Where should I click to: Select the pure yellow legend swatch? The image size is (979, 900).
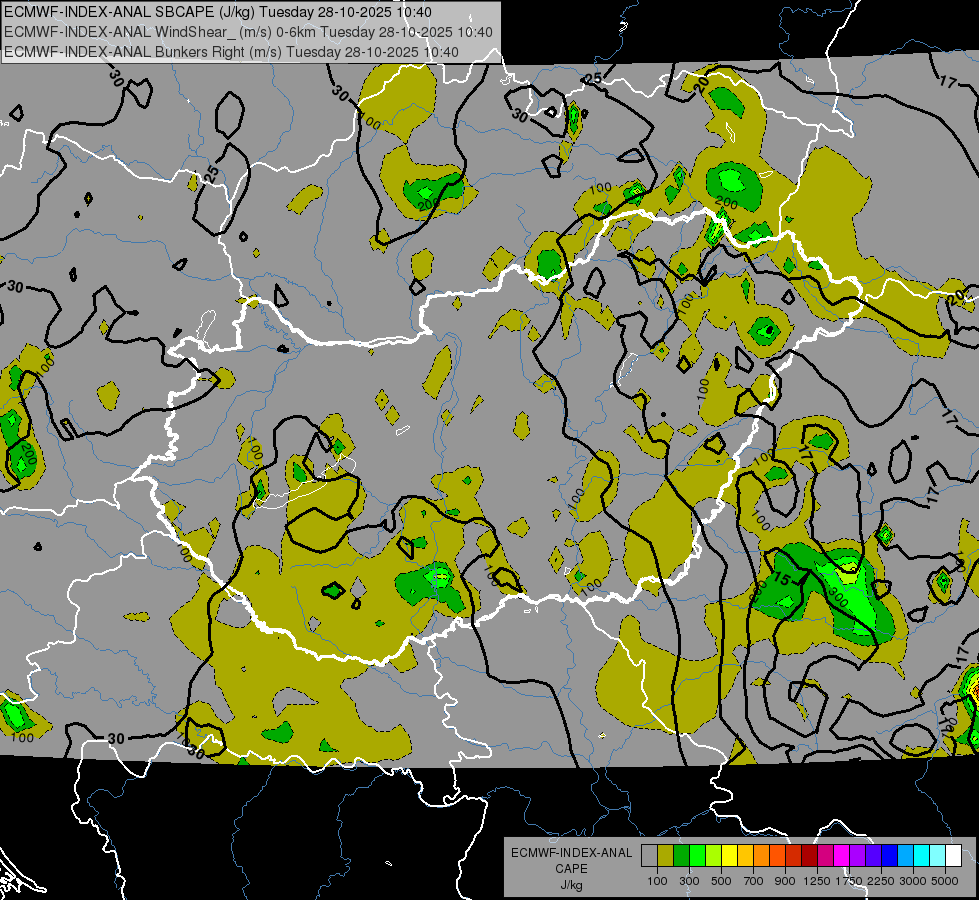(729, 855)
